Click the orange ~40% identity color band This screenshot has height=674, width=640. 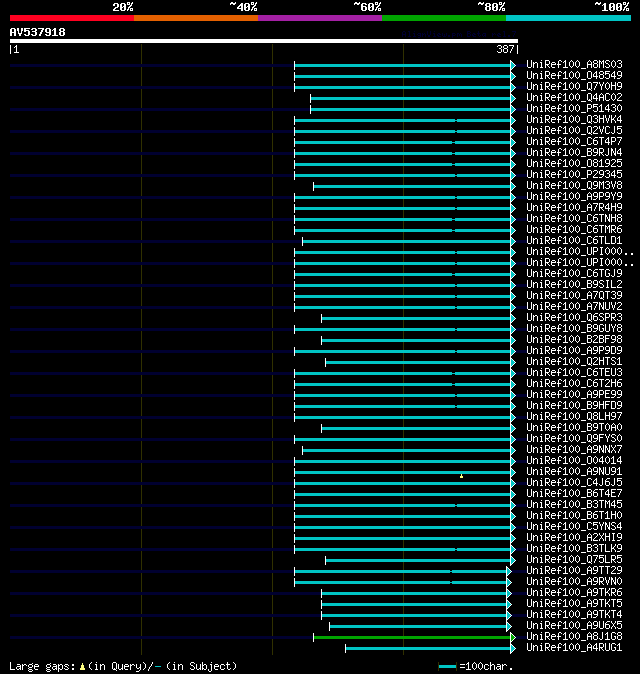pos(196,18)
